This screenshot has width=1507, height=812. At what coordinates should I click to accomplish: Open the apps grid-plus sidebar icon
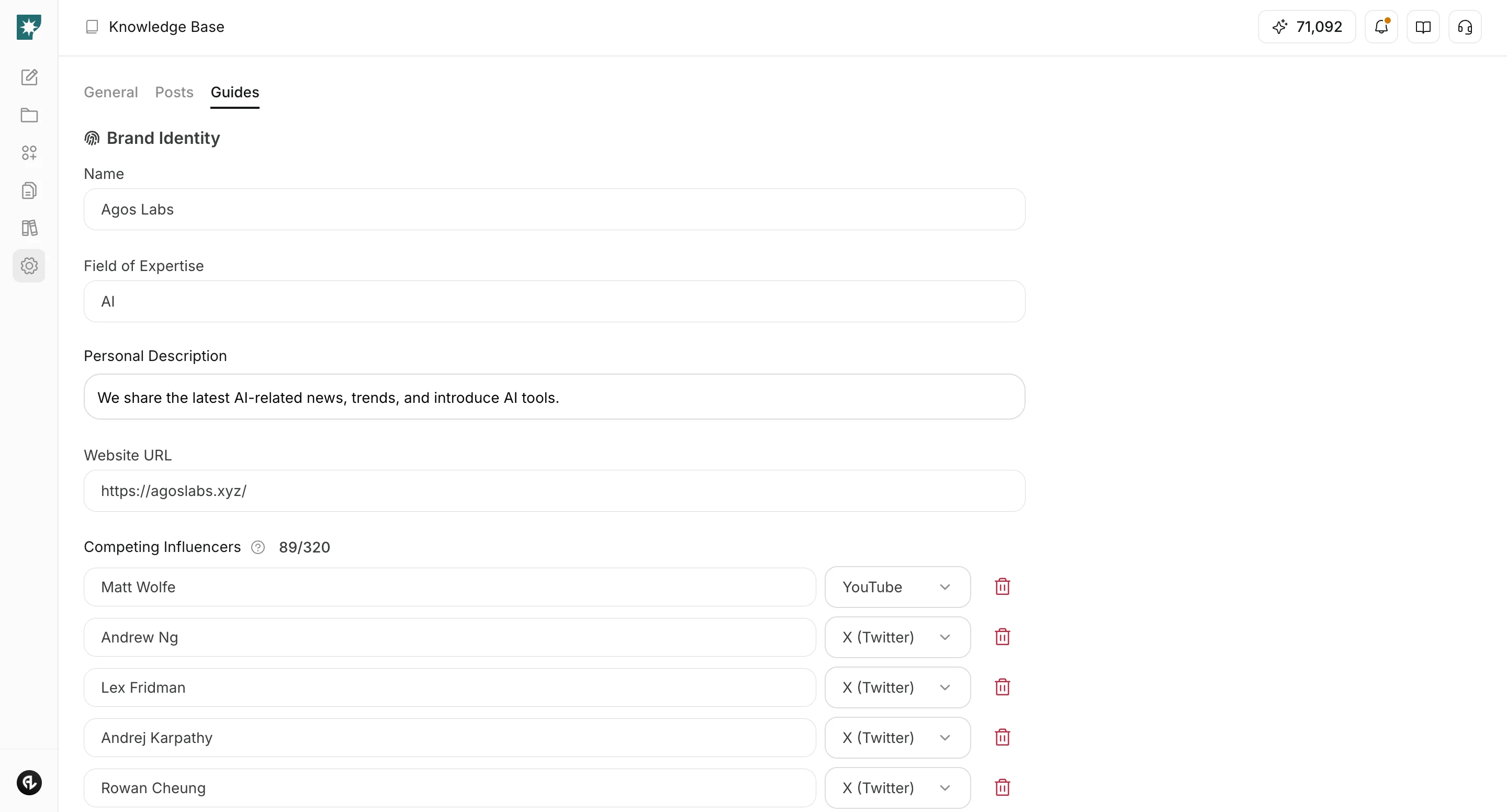pos(29,153)
